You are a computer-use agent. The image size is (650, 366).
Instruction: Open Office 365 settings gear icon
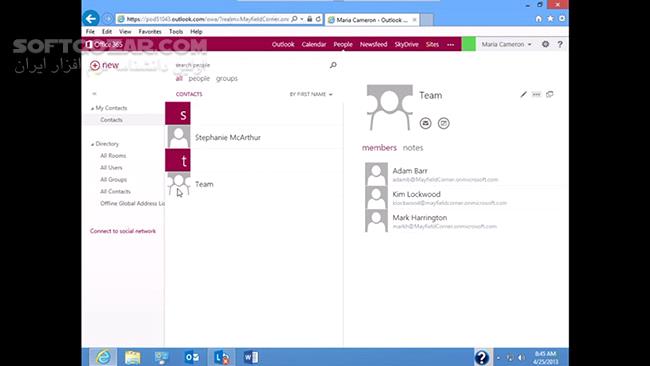pyautogui.click(x=546, y=44)
